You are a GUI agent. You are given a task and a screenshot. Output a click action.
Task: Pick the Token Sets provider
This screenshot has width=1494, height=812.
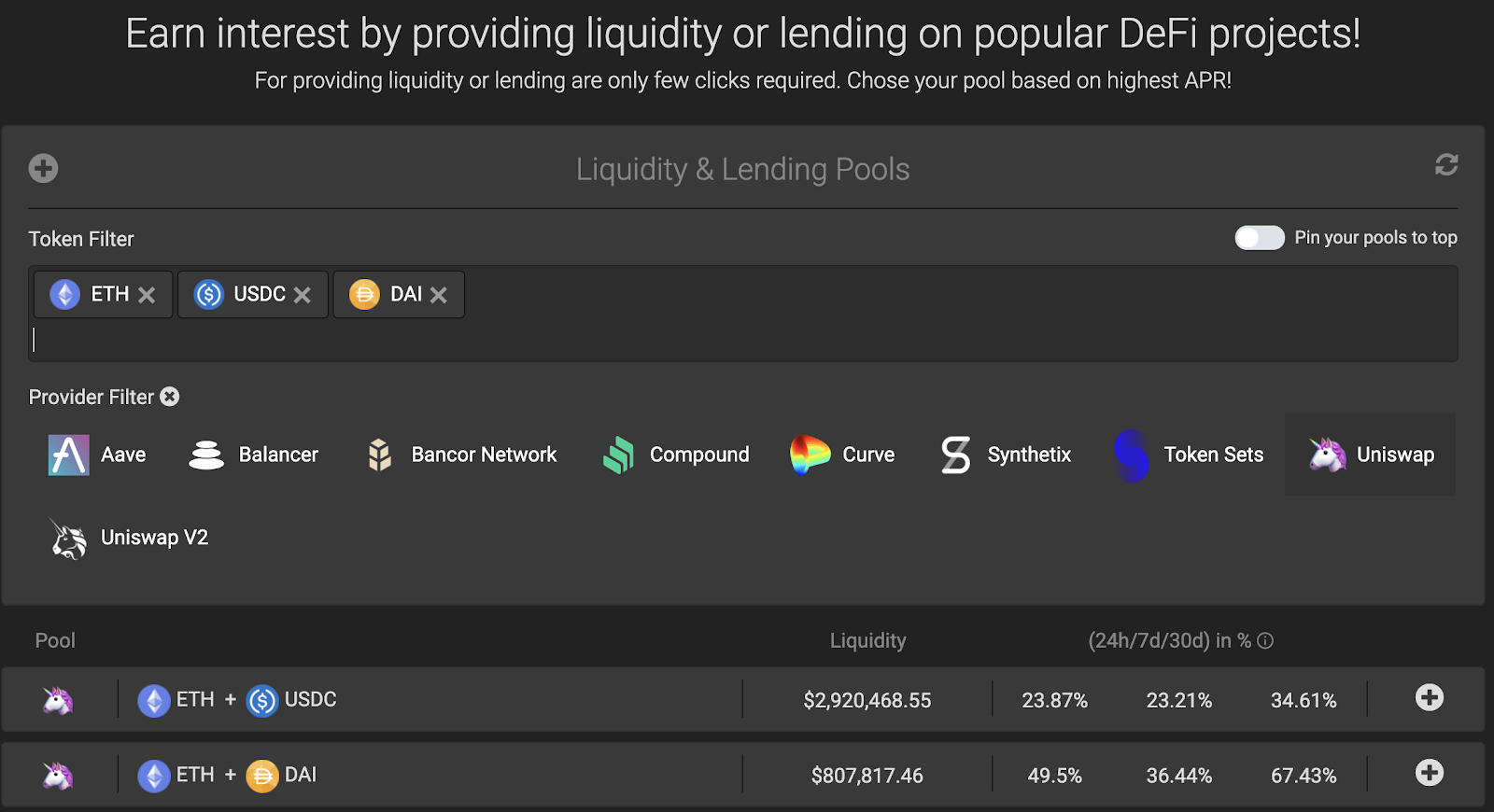point(1189,455)
